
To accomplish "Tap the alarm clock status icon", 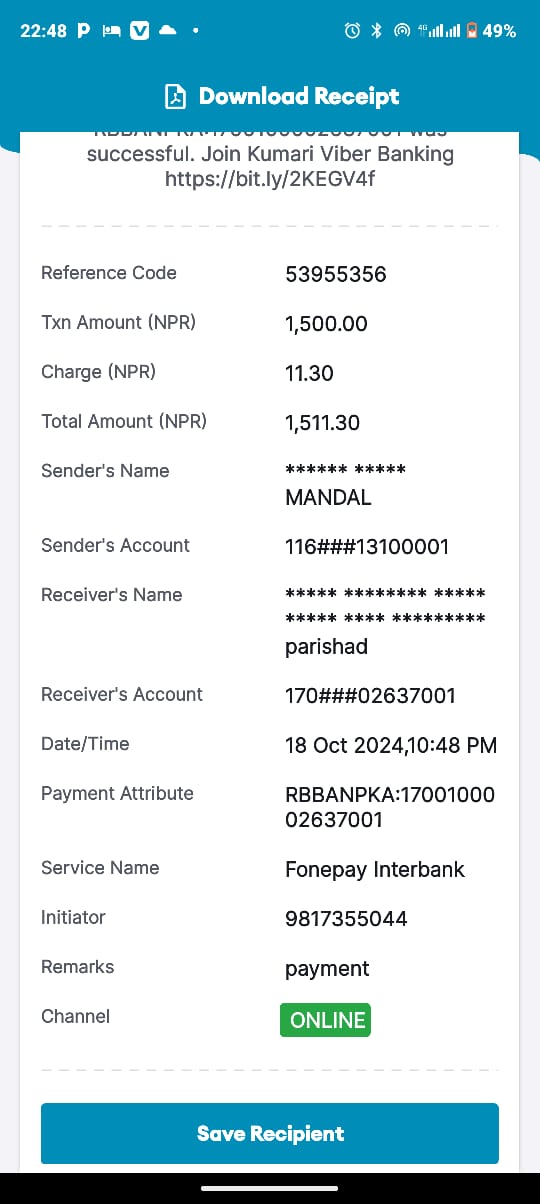I will click(352, 31).
